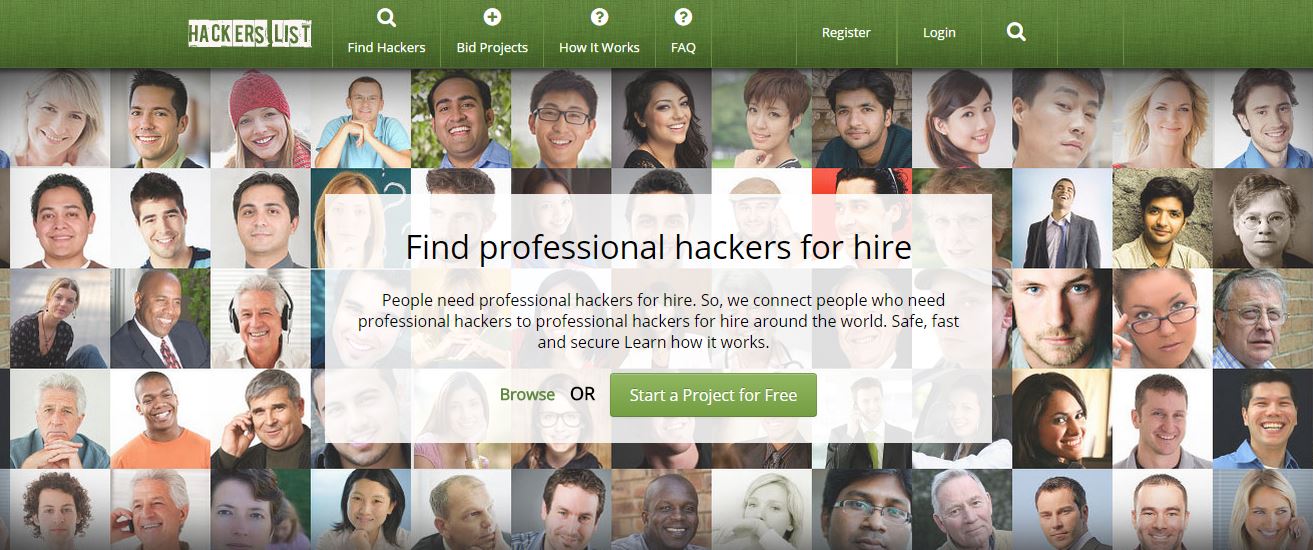Click the magnifier icon above Find Hackers
This screenshot has height=550, width=1313.
pos(386,17)
